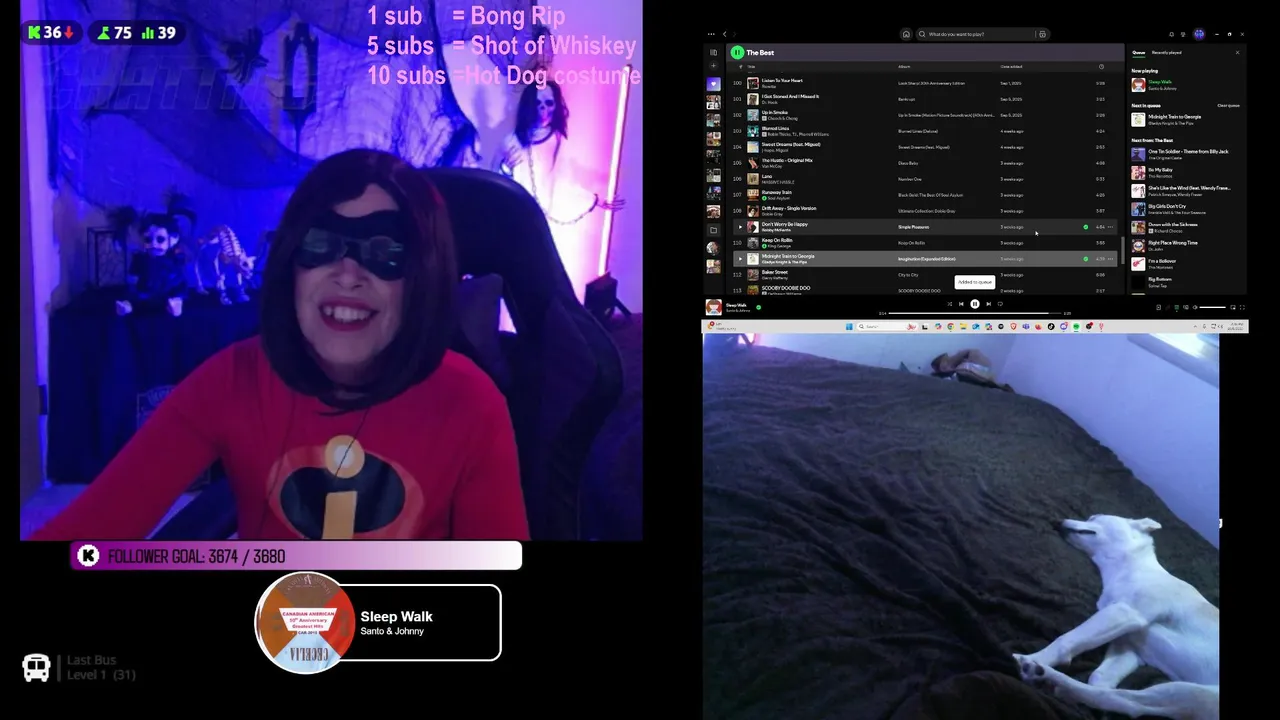Select One Tin Soldier in the queue
1280x720 pixels.
[x=1186, y=154]
